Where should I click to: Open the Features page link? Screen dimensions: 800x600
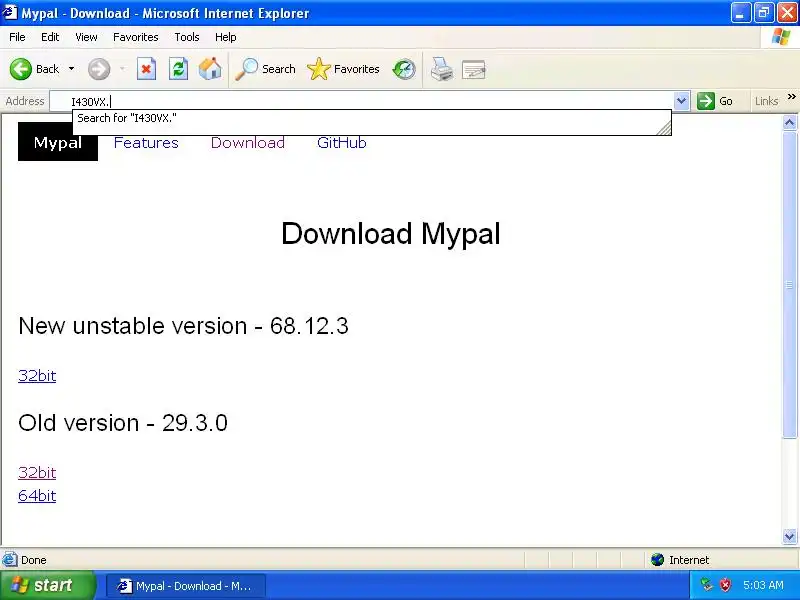[x=146, y=142]
